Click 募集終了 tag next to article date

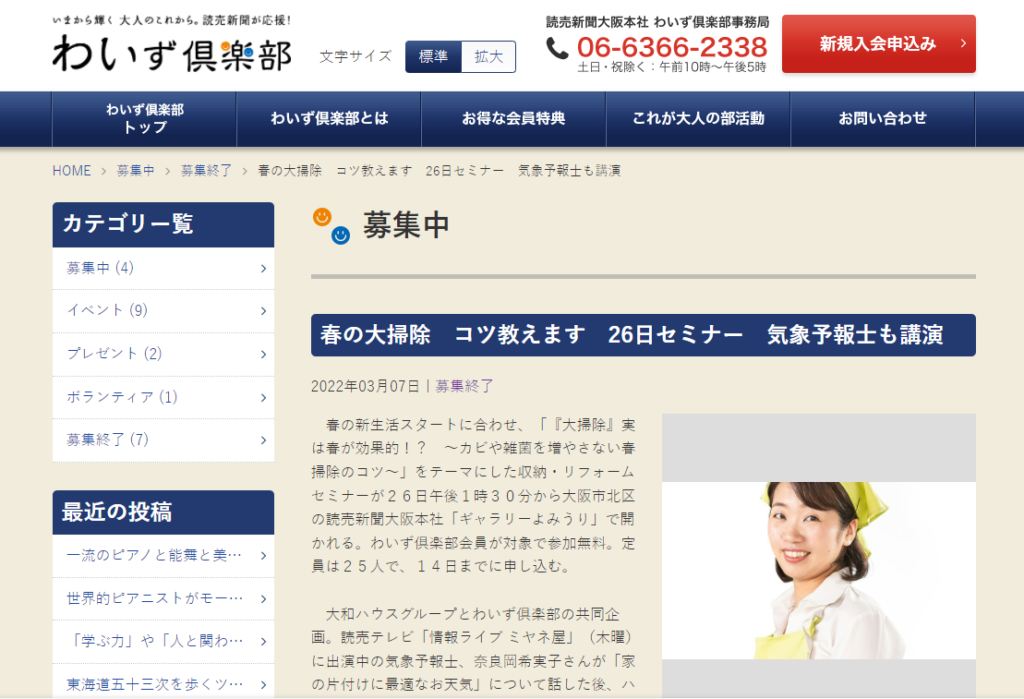(x=464, y=385)
